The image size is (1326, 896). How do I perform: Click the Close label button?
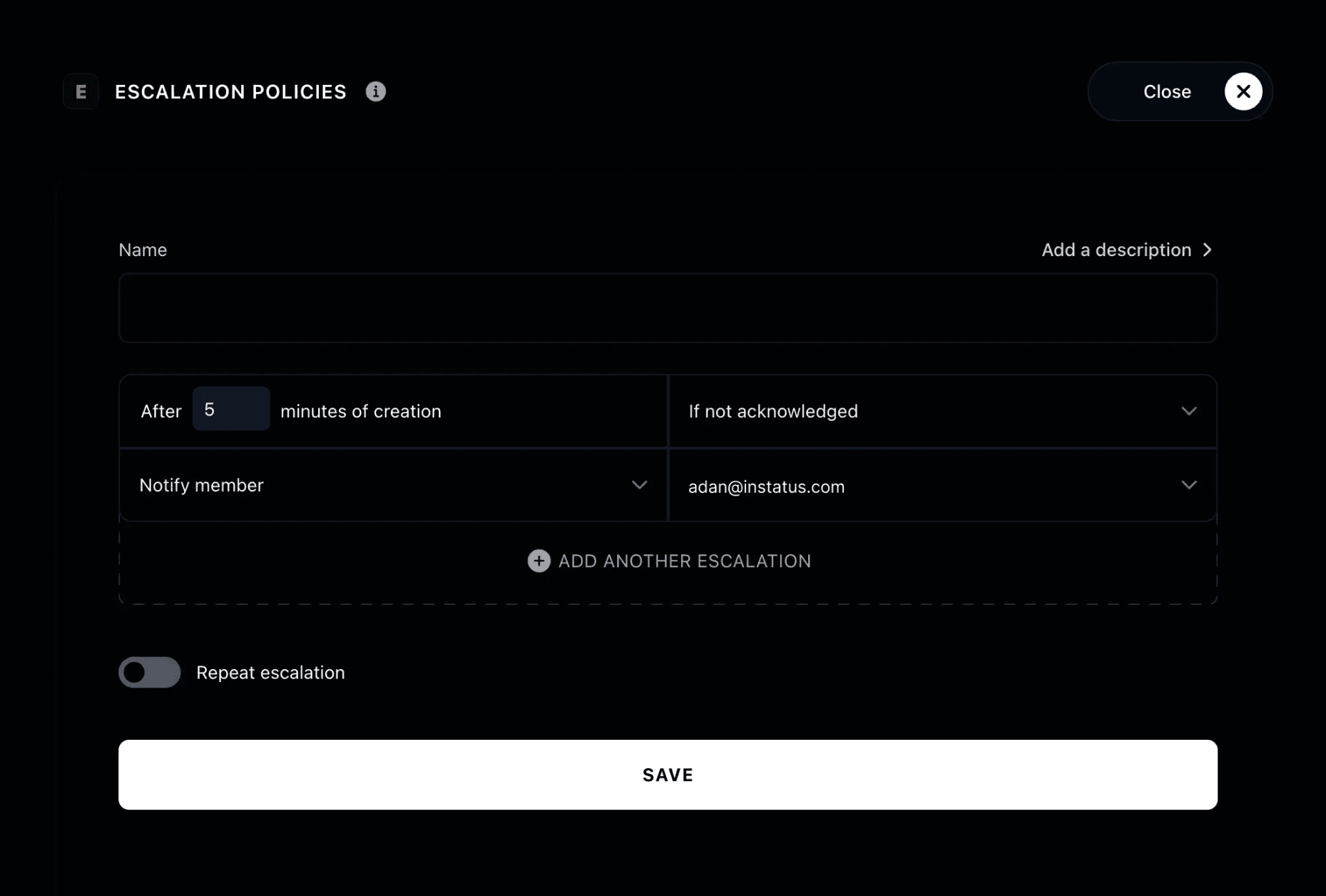[x=1167, y=91]
